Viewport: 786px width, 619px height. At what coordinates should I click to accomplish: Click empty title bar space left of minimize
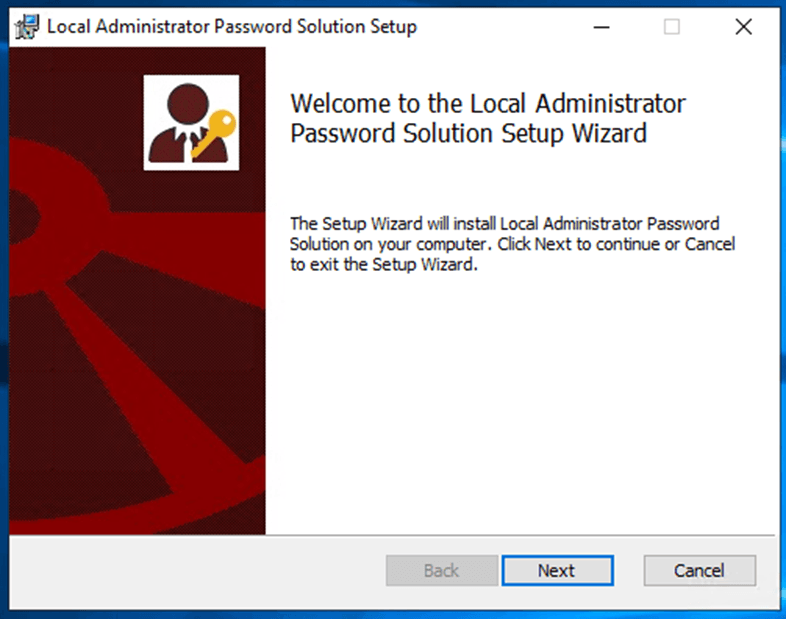[500, 27]
